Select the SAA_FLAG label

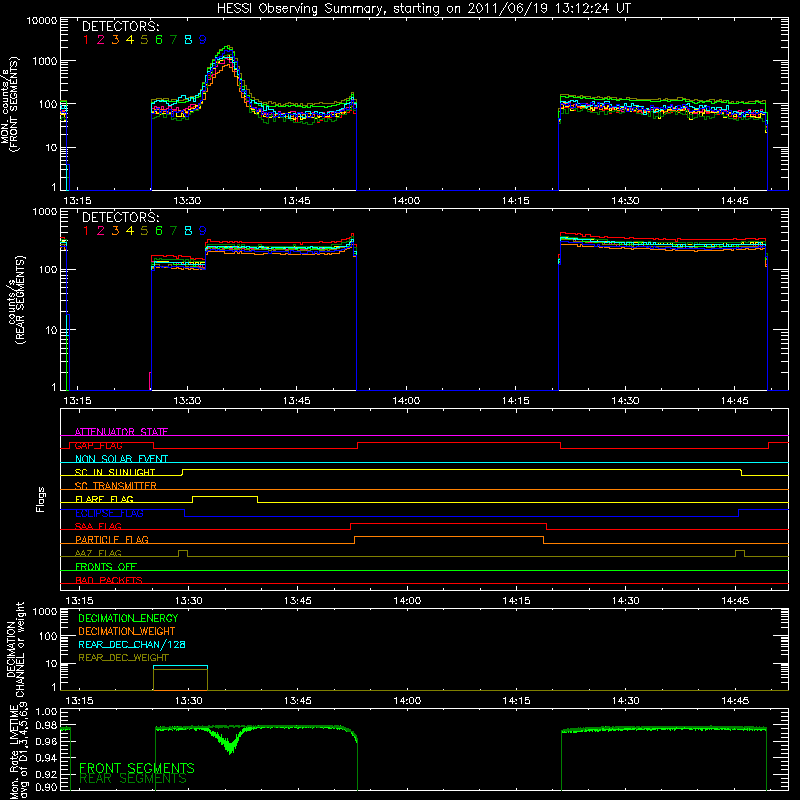pyautogui.click(x=98, y=526)
